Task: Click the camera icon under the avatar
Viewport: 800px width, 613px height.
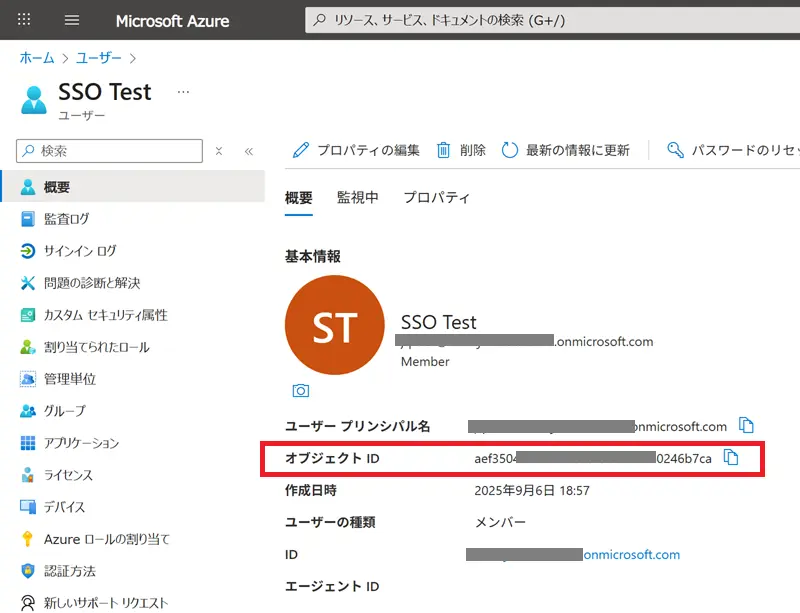Action: (300, 390)
